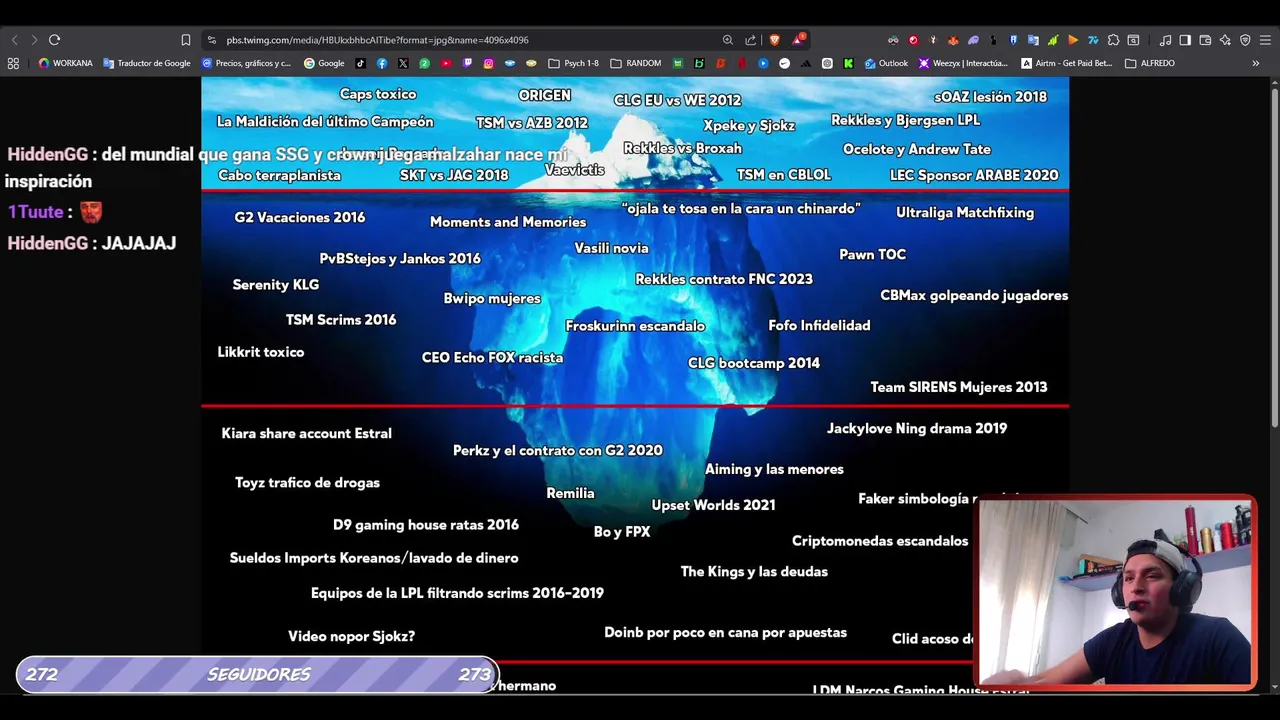Open the Kick green K bookmark
The width and height of the screenshot is (1280, 720).
pos(848,63)
